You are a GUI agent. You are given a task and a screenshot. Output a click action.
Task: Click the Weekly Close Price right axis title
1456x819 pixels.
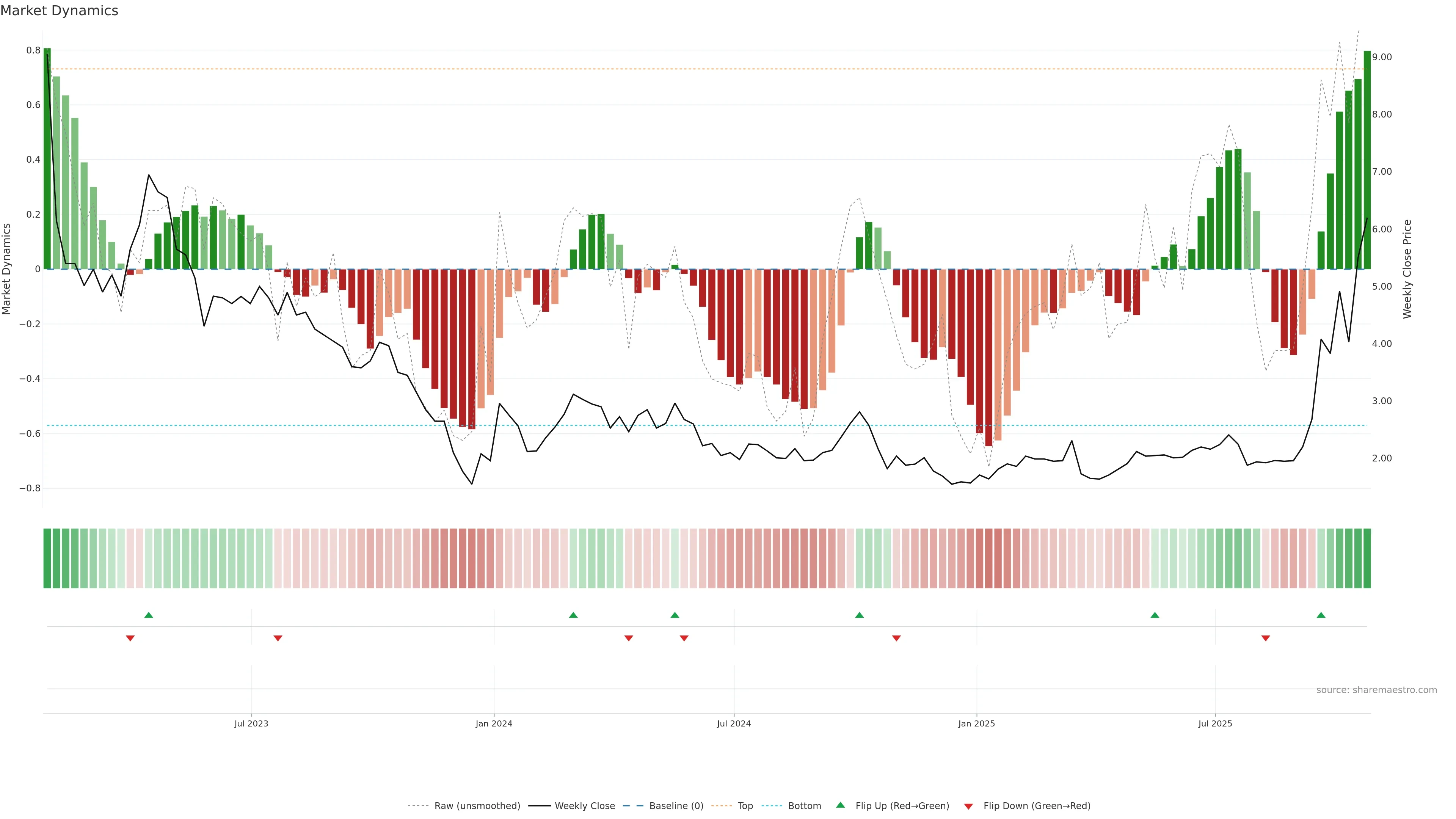1407,269
